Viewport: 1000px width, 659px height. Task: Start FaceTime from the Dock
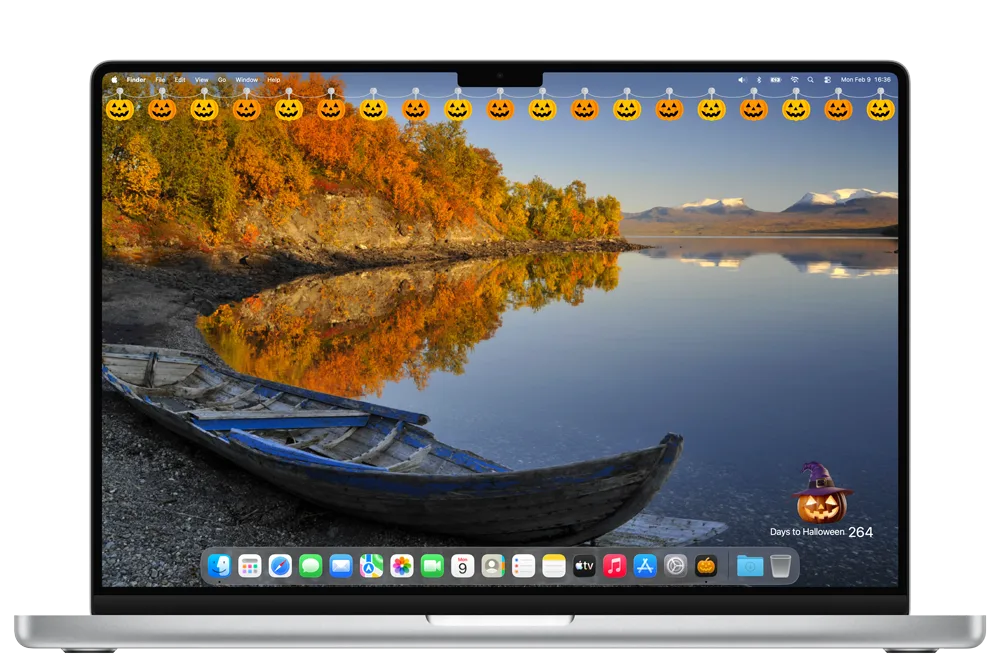pos(432,566)
